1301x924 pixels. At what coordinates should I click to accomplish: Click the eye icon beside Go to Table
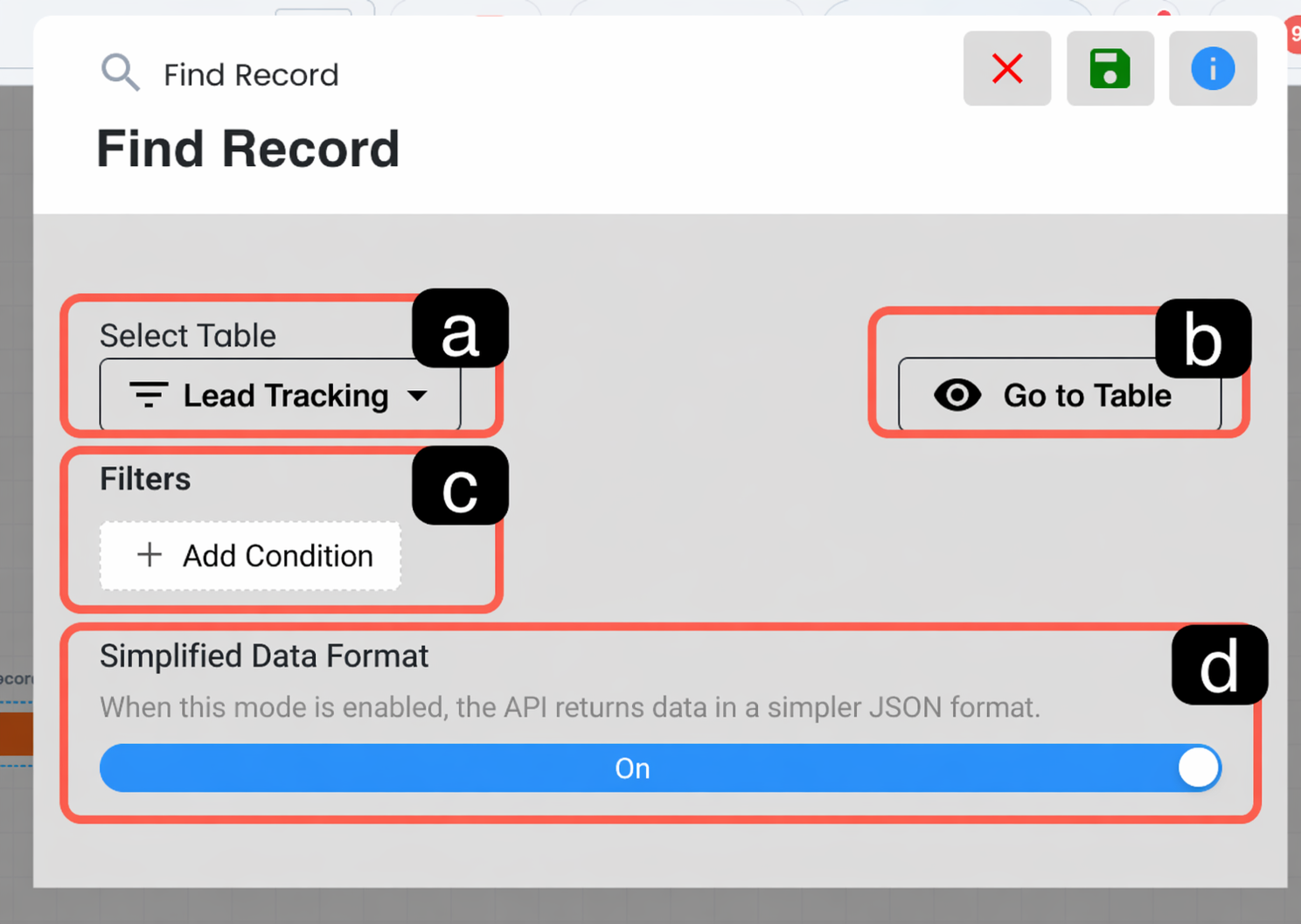click(957, 395)
